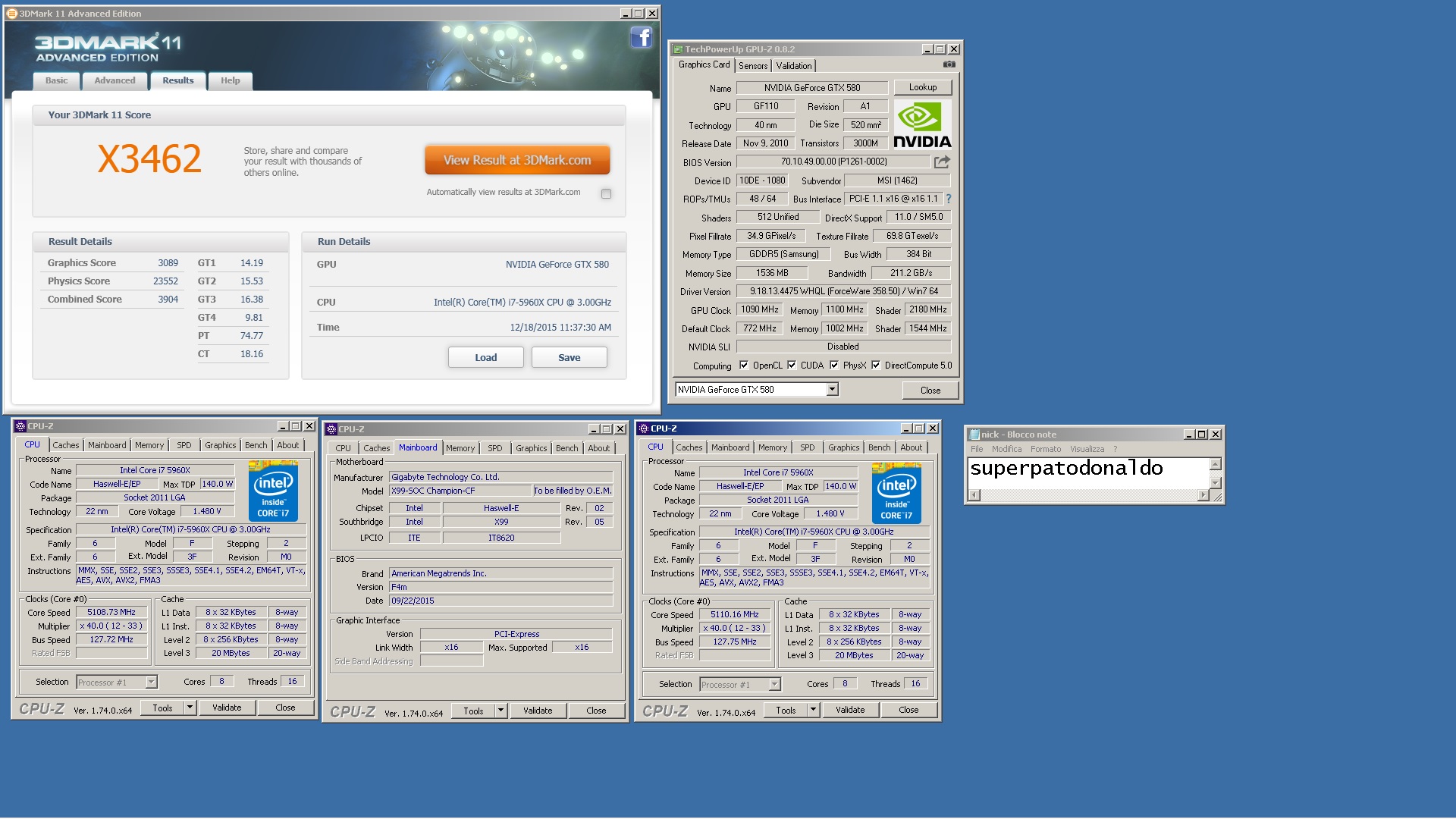Click GPU name field NVIDIA GeForce GTX 580
The image size is (1456, 819).
click(x=812, y=88)
